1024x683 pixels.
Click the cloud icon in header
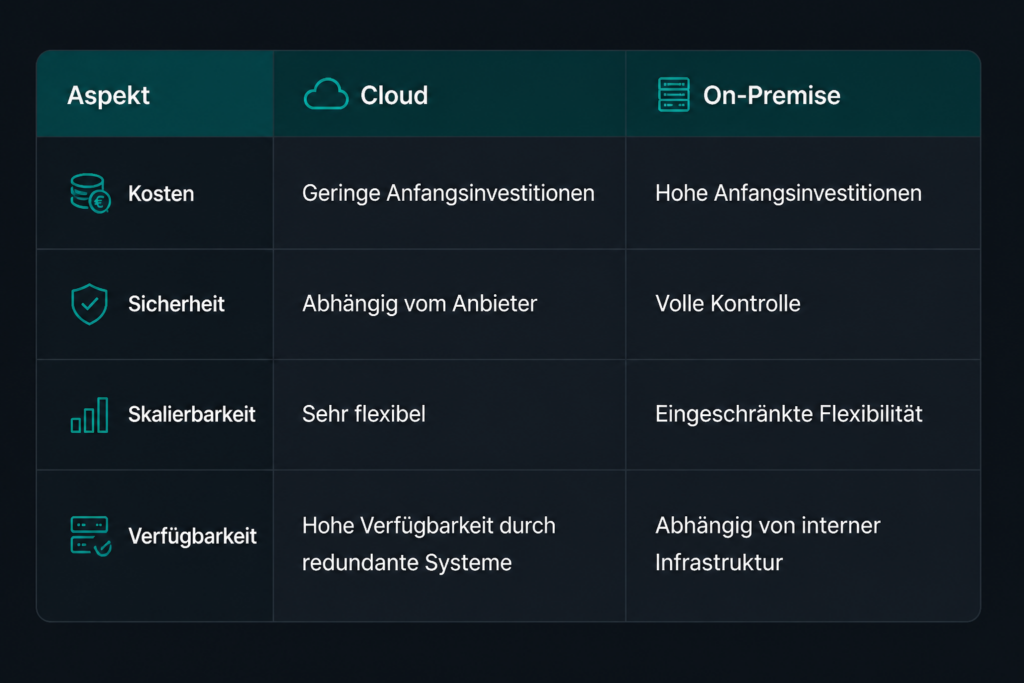326,94
